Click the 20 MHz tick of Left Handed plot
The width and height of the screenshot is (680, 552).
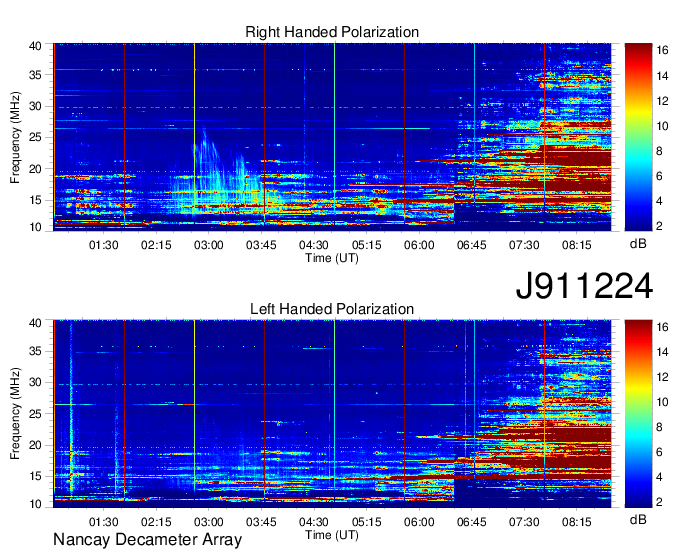(35, 445)
